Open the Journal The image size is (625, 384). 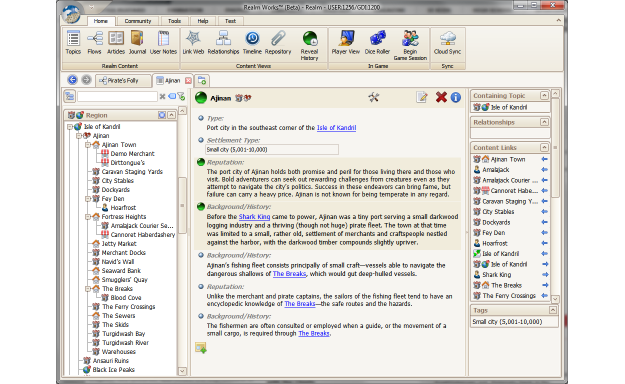(x=137, y=42)
